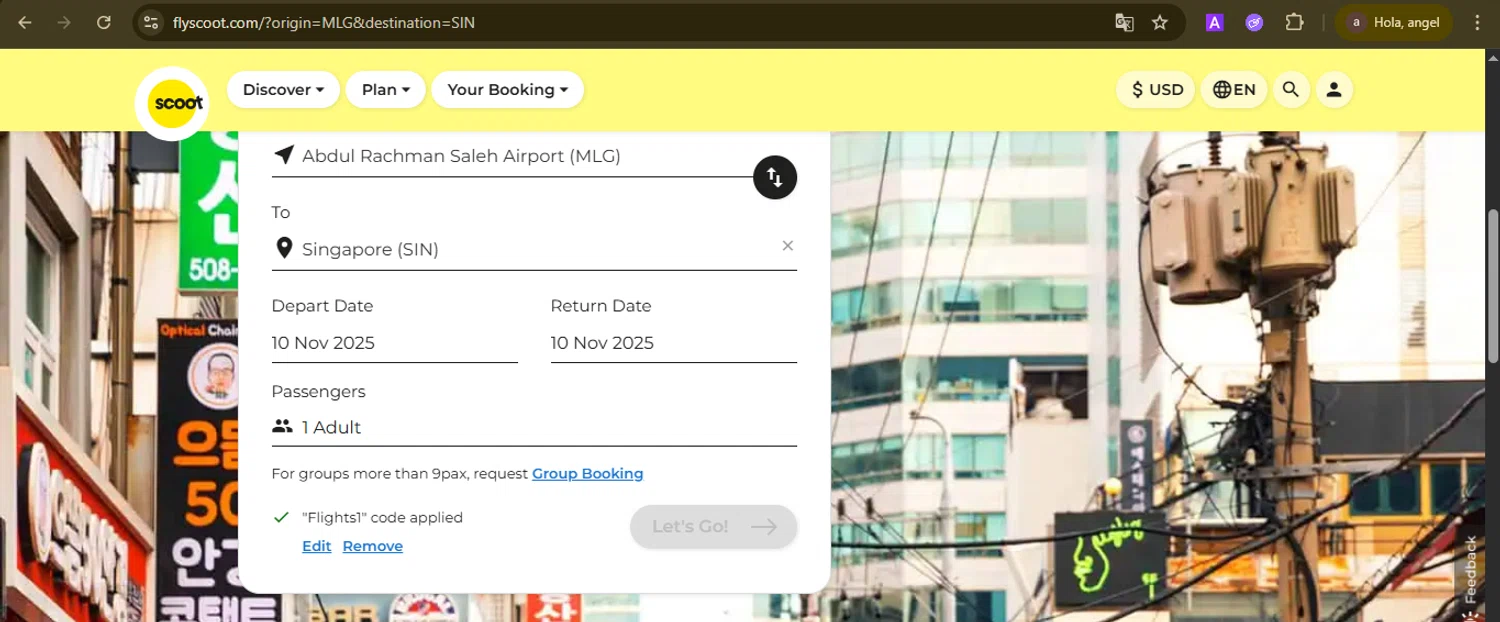Clear the Singapore (SIN) destination
This screenshot has height=622, width=1500.
pos(788,246)
